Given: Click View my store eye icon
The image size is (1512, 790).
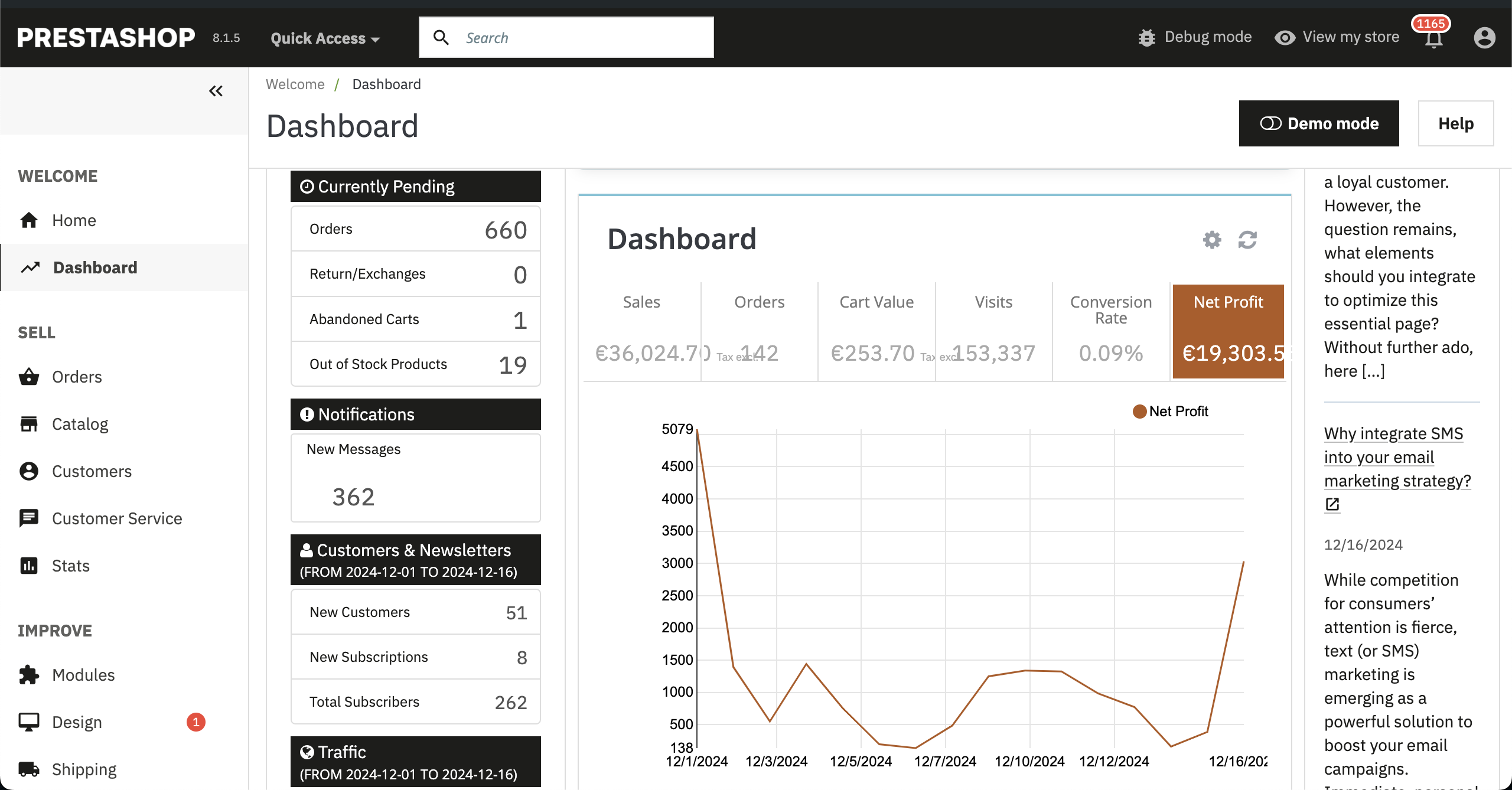Looking at the screenshot, I should coord(1285,38).
